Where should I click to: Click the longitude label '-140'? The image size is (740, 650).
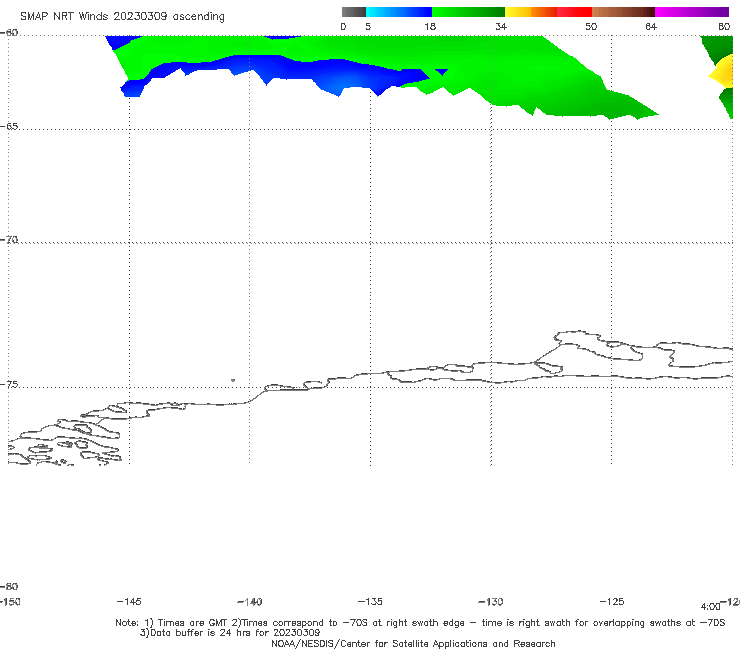pyautogui.click(x=250, y=602)
